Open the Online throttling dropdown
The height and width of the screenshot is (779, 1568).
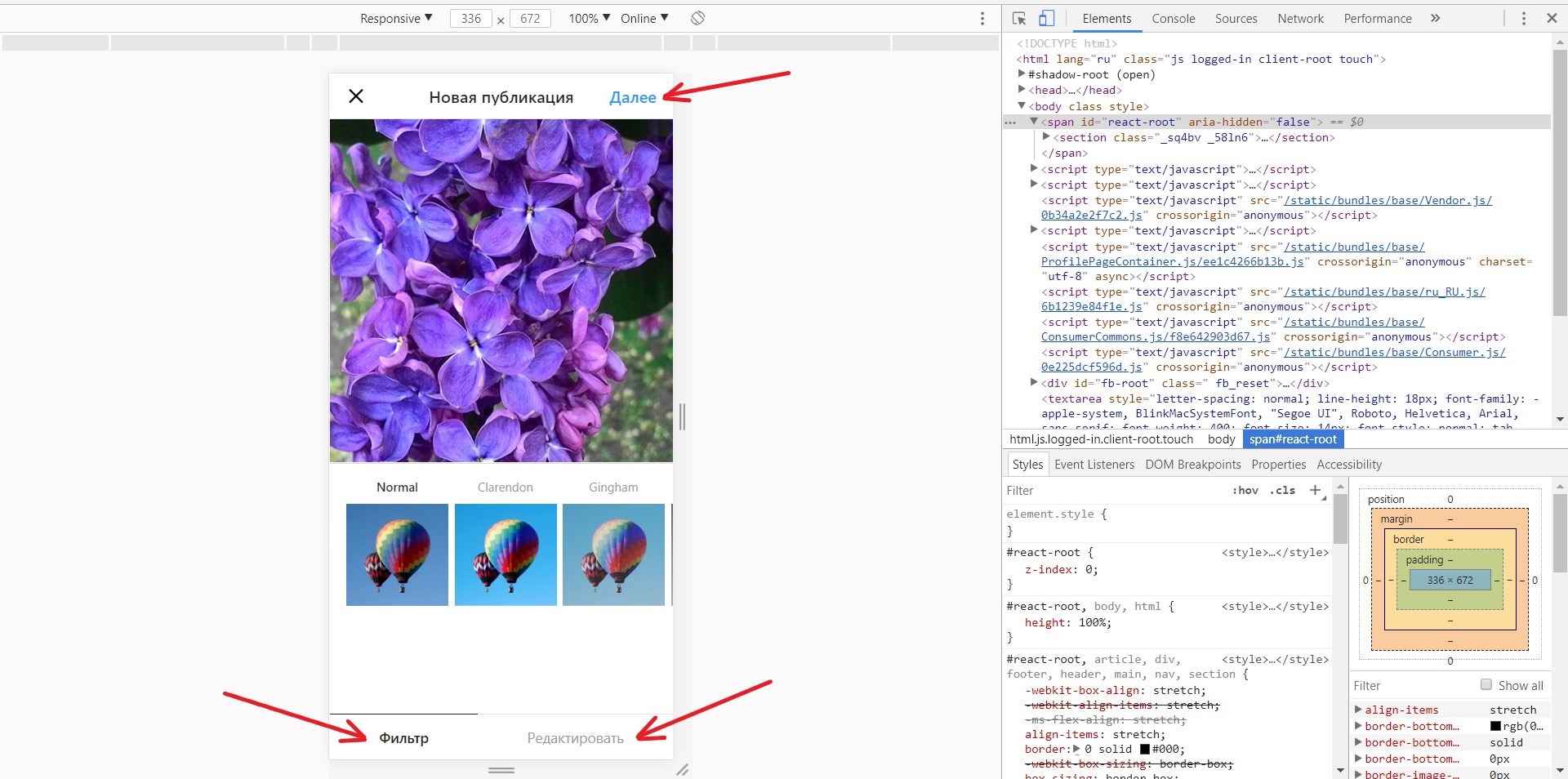tap(644, 18)
